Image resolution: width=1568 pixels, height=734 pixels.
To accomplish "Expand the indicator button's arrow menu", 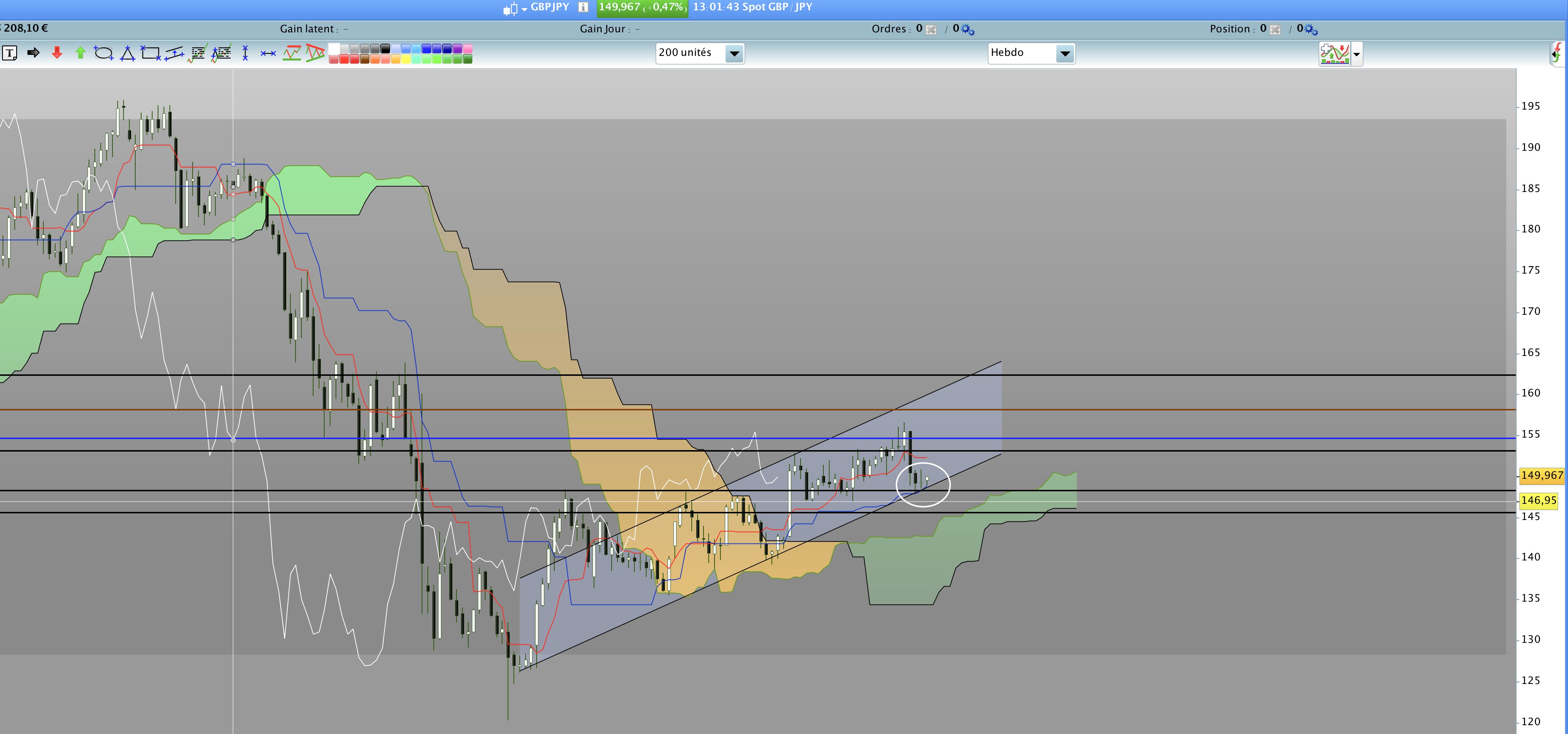I will pyautogui.click(x=1356, y=54).
